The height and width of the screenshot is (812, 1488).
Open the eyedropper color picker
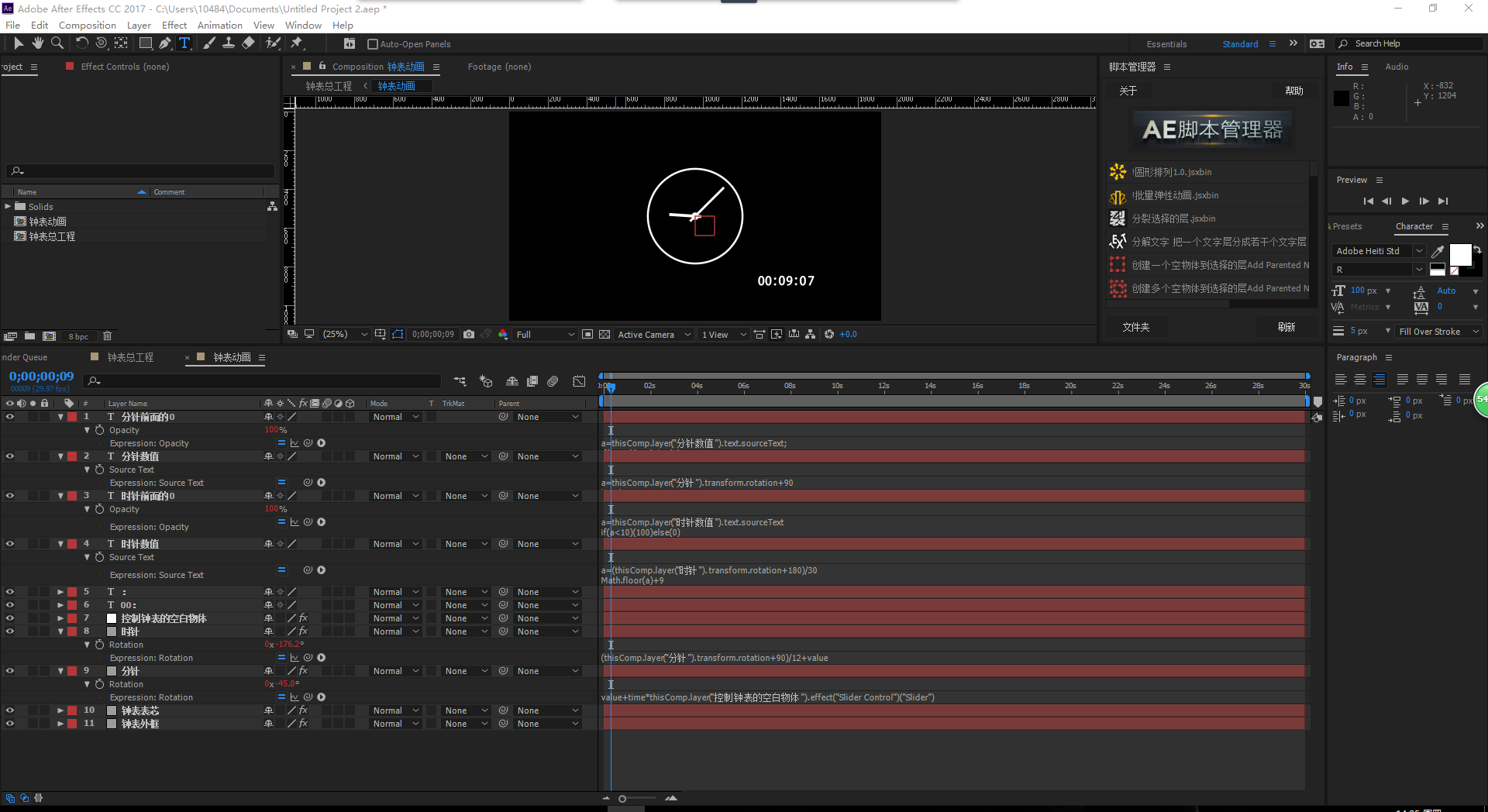(1438, 251)
